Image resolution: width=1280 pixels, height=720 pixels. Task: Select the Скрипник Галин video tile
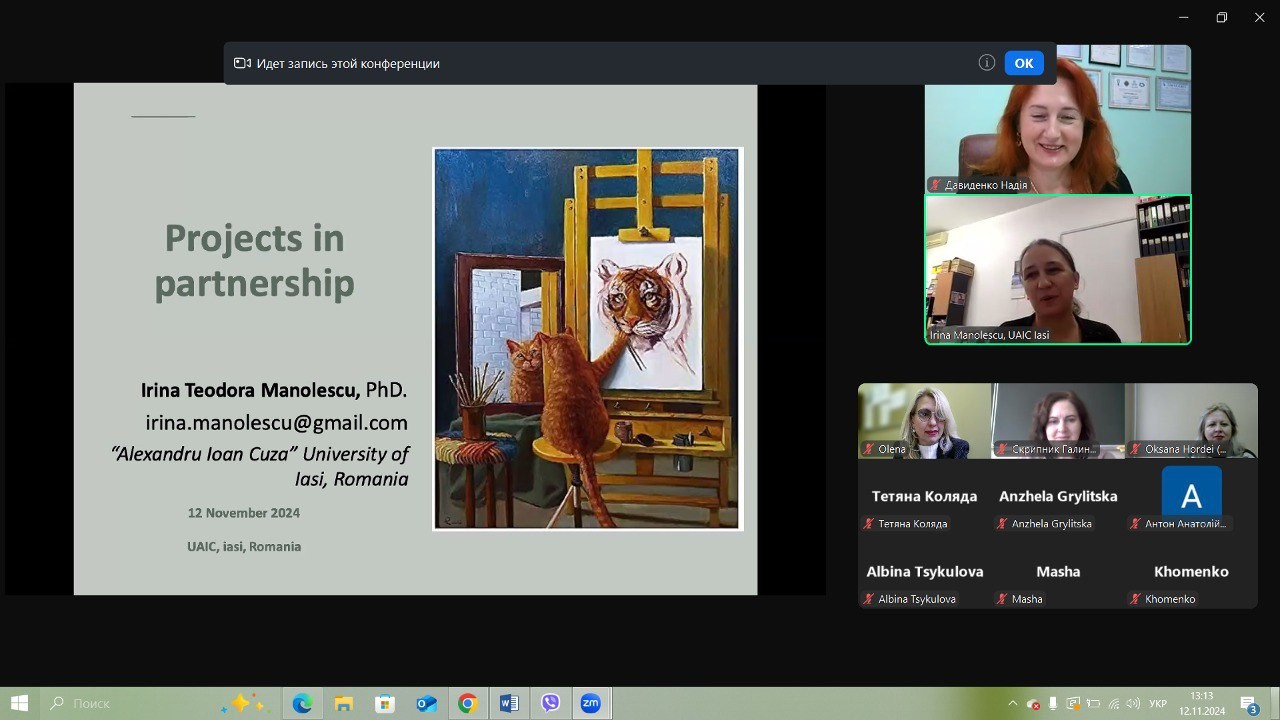click(1058, 421)
